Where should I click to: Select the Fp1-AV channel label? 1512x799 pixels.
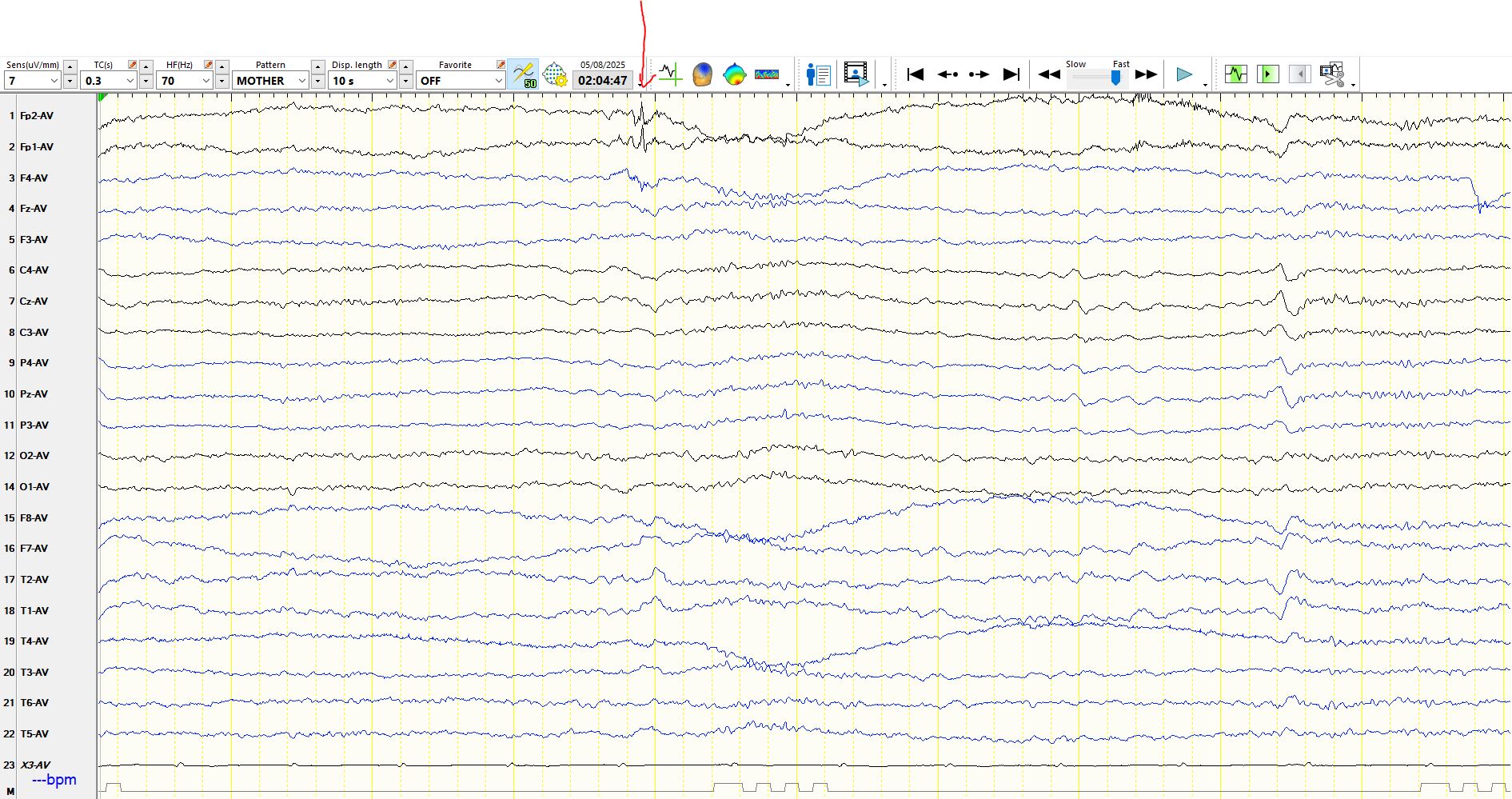[37, 147]
